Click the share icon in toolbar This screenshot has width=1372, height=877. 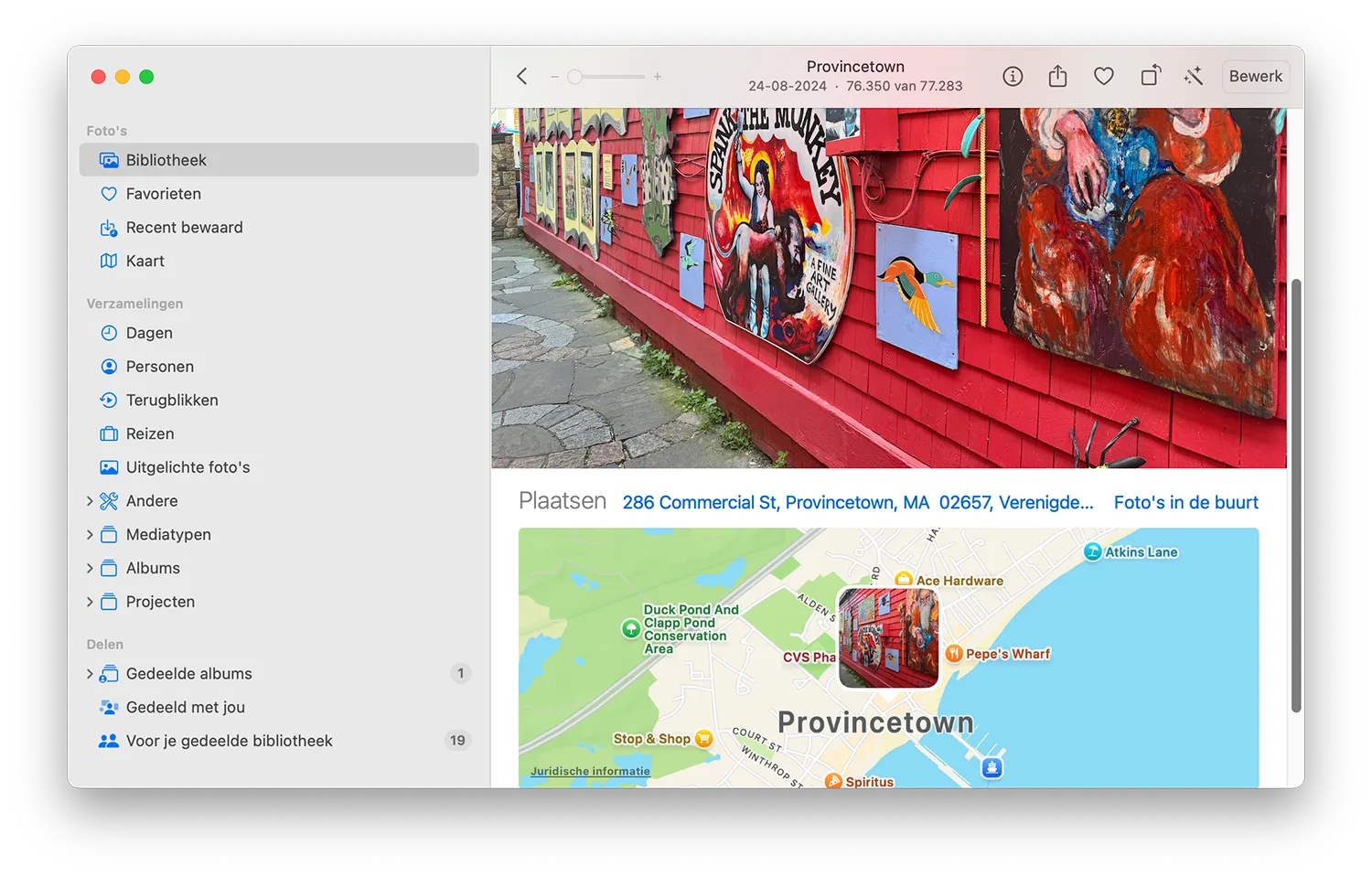point(1057,76)
